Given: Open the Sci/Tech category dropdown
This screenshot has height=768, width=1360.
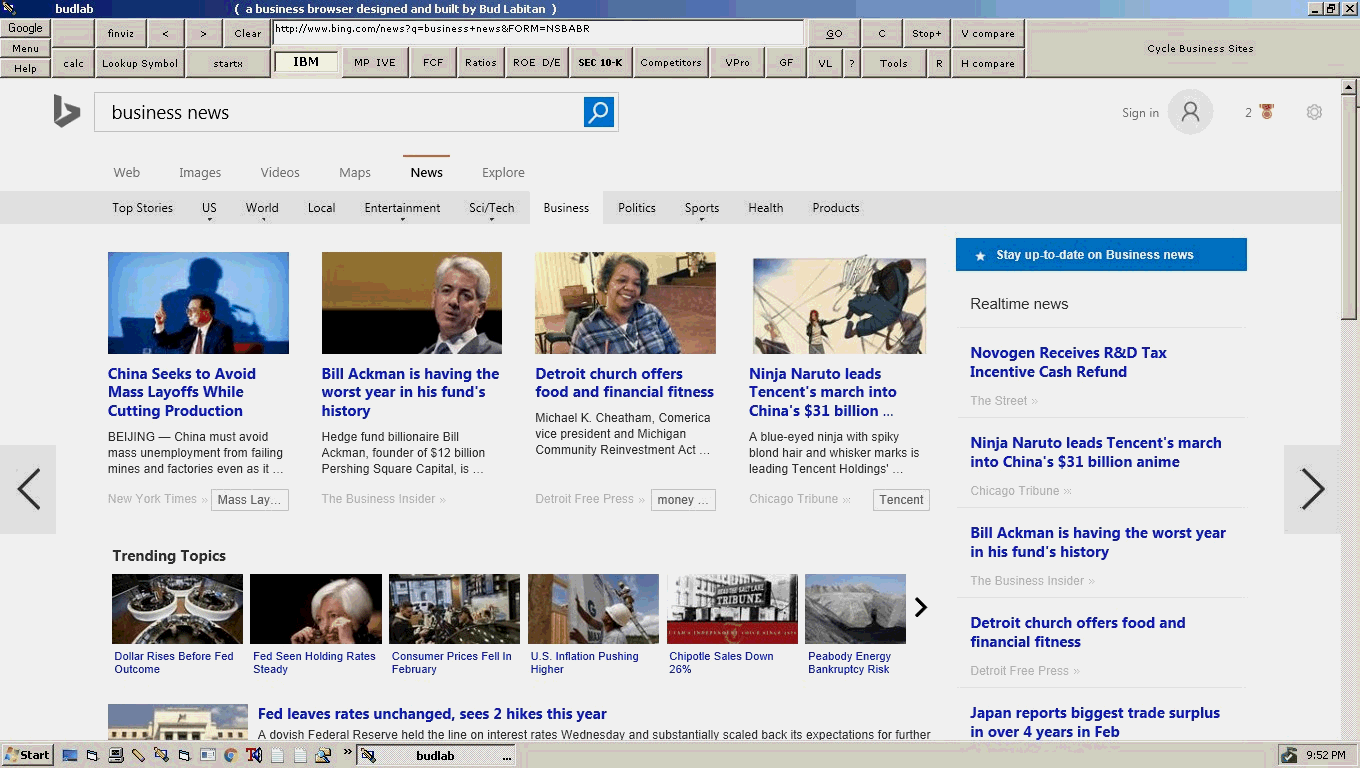Looking at the screenshot, I should 491,208.
